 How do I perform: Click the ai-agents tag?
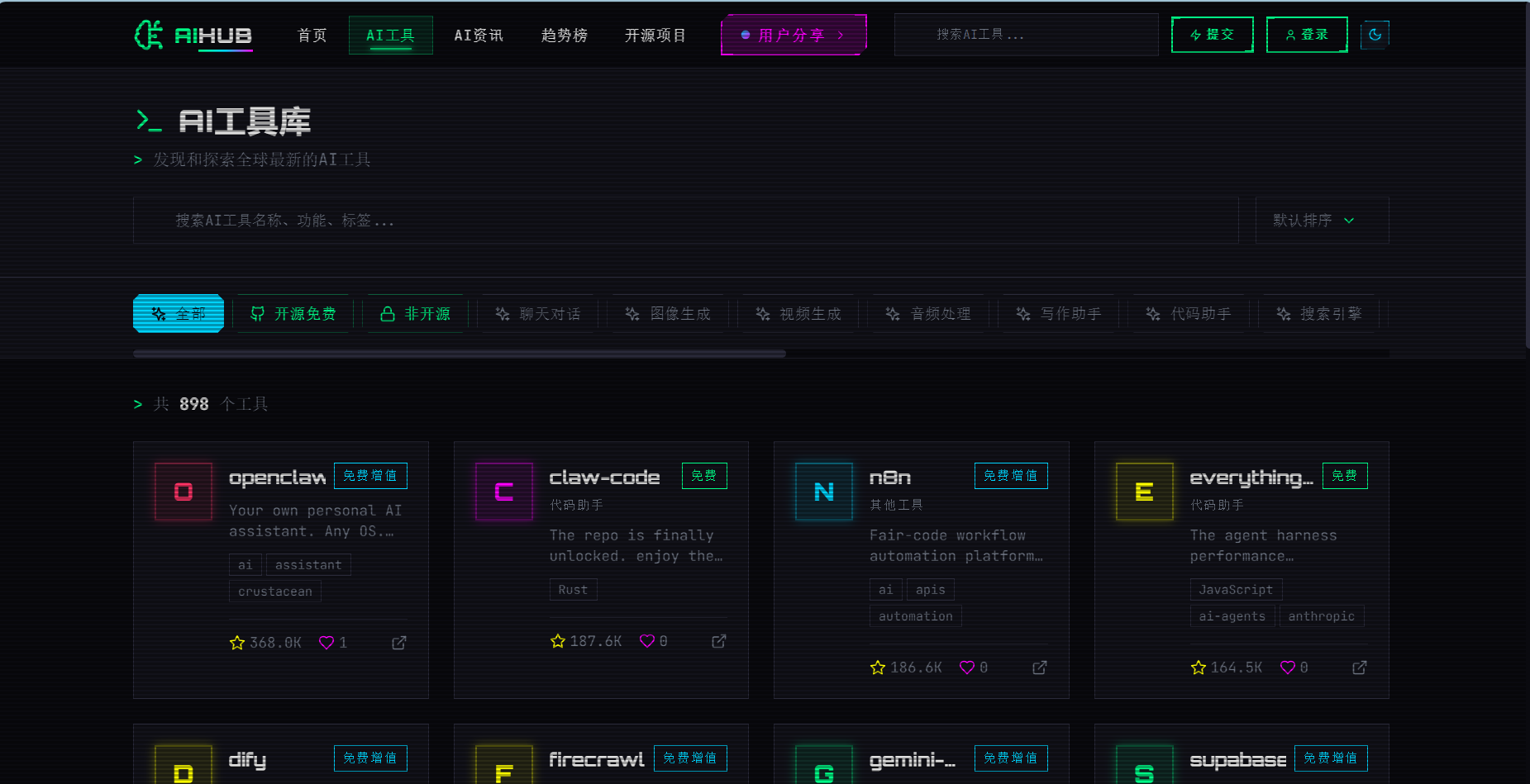coord(1232,616)
